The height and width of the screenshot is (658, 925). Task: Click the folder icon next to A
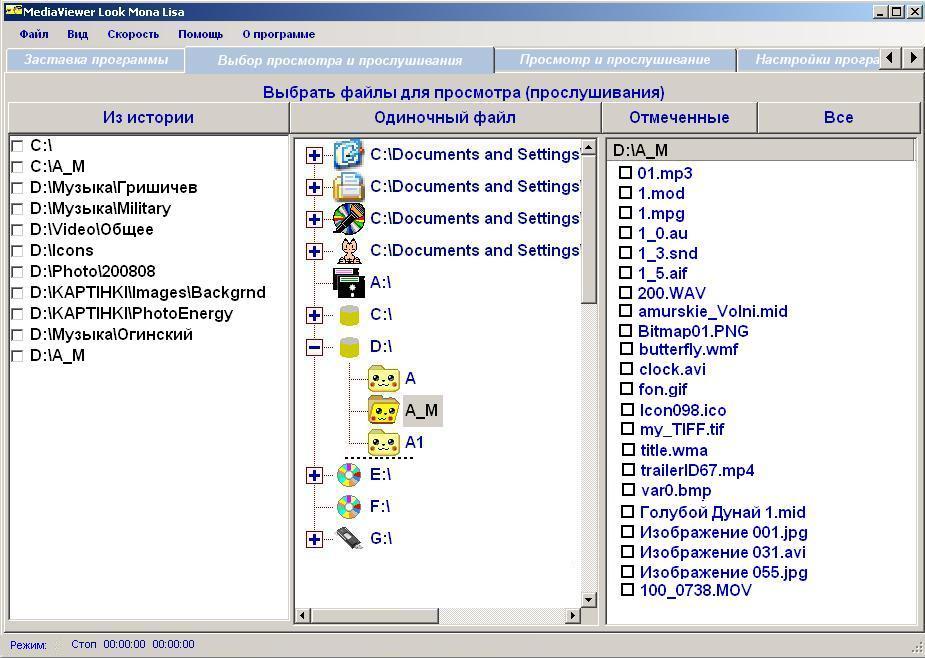383,379
